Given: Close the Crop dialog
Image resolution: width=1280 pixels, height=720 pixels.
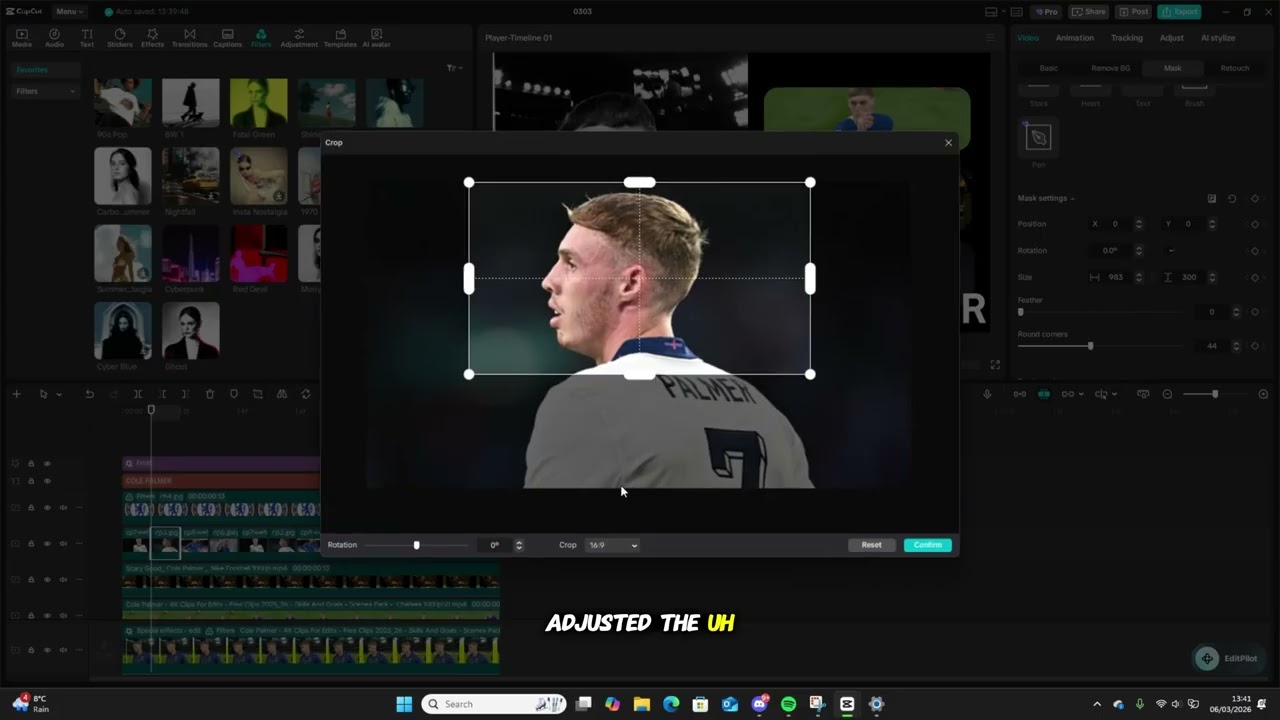Looking at the screenshot, I should point(948,143).
